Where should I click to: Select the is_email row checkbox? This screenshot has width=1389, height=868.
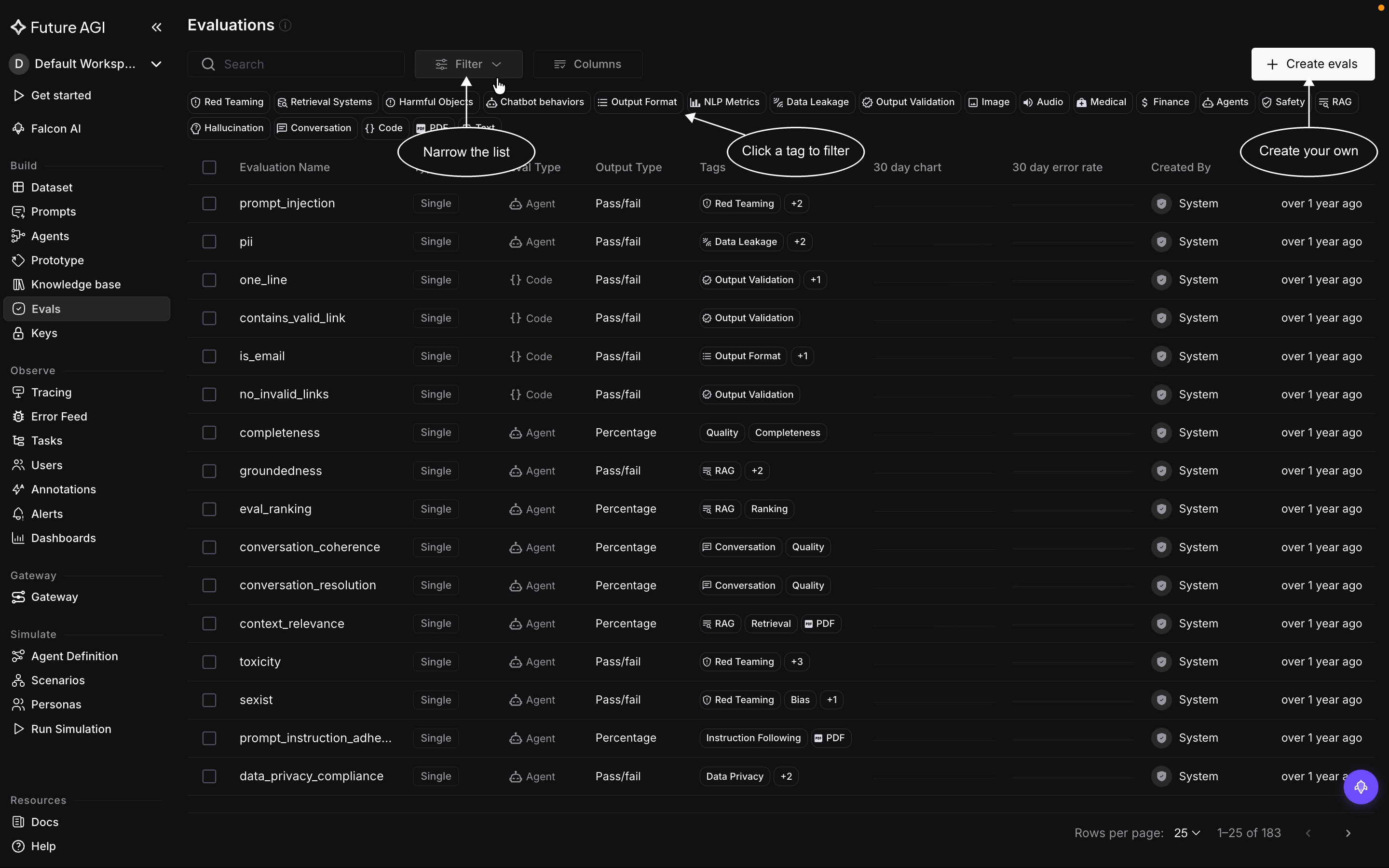(x=209, y=356)
